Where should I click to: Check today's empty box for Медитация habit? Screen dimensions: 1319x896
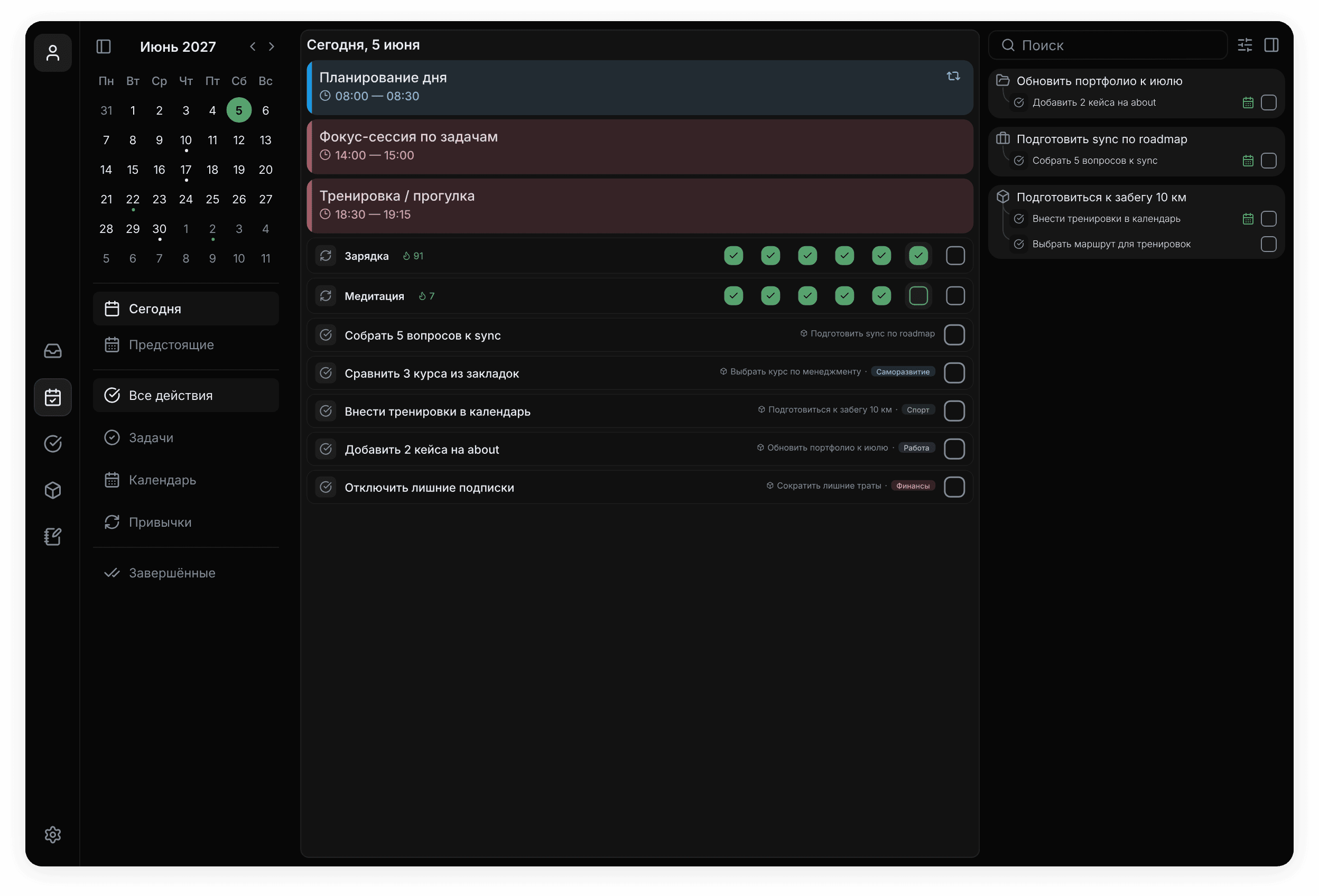918,296
